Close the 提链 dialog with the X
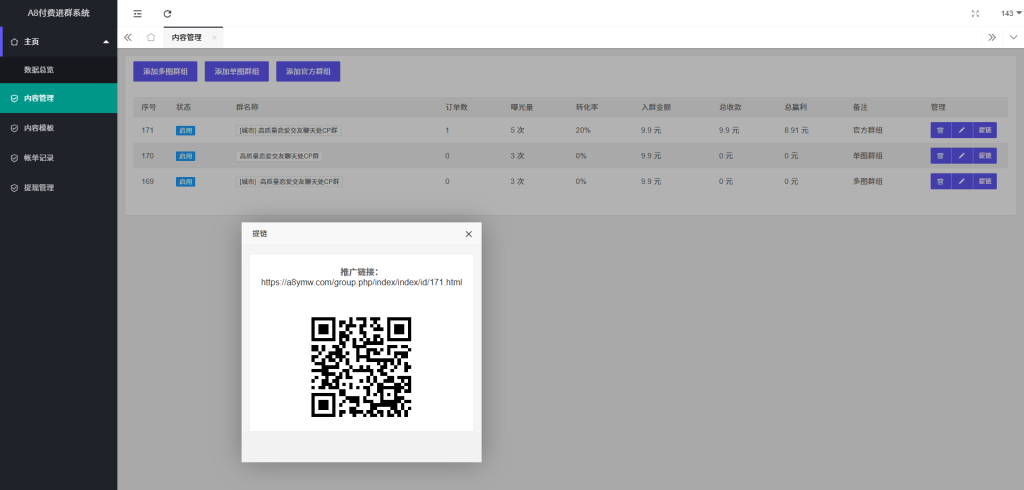The width and height of the screenshot is (1024, 490). (x=468, y=234)
